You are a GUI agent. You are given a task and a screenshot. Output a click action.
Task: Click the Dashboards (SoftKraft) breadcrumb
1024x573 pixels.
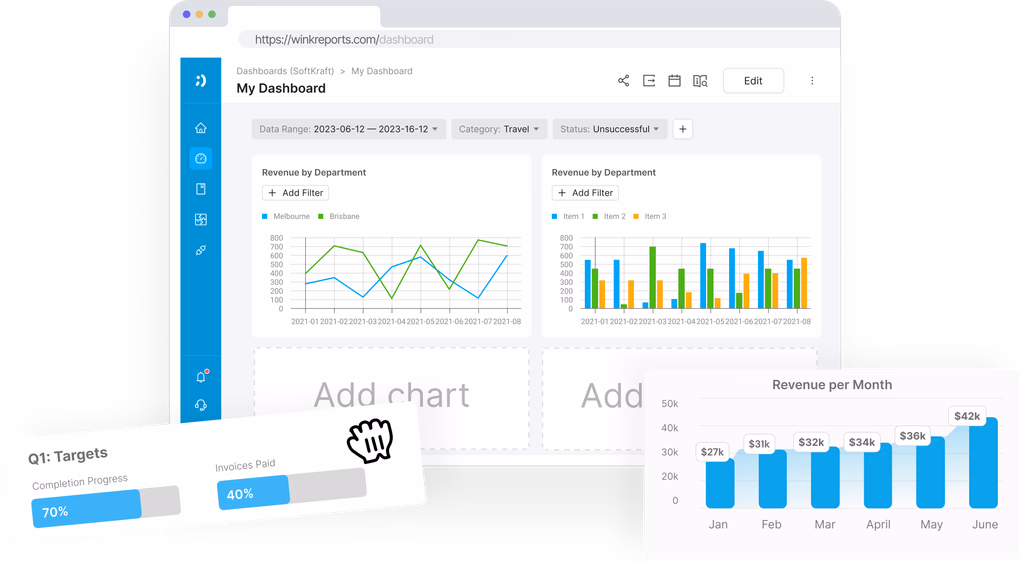pyautogui.click(x=284, y=71)
